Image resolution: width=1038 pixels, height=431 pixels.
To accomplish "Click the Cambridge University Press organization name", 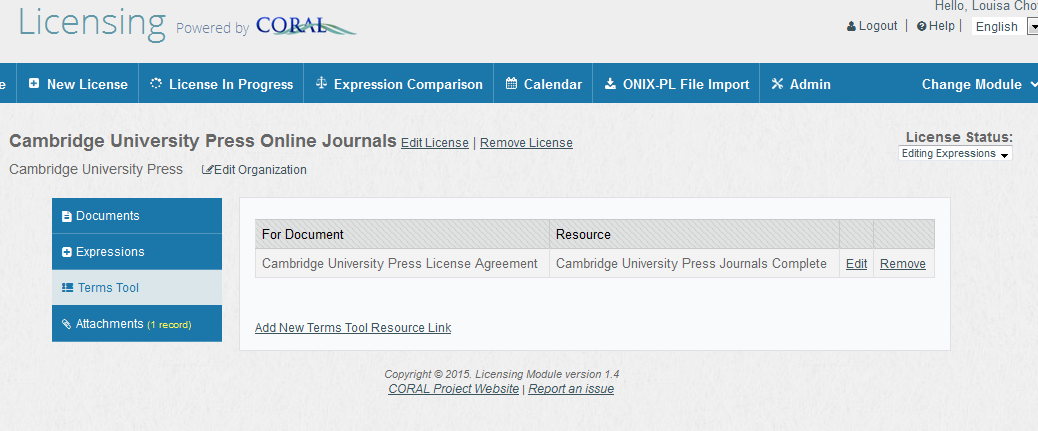I will [x=96, y=169].
